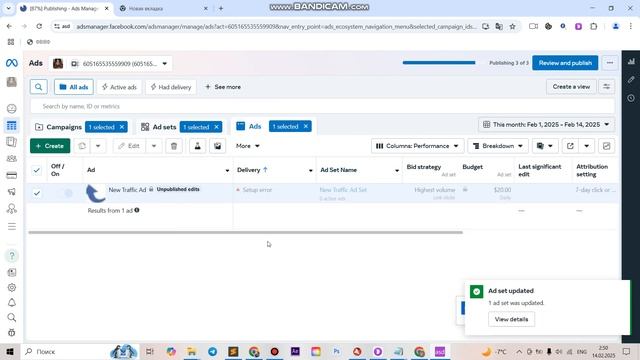Click the Windows Start button
The width and height of the screenshot is (640, 360).
pos(10,351)
